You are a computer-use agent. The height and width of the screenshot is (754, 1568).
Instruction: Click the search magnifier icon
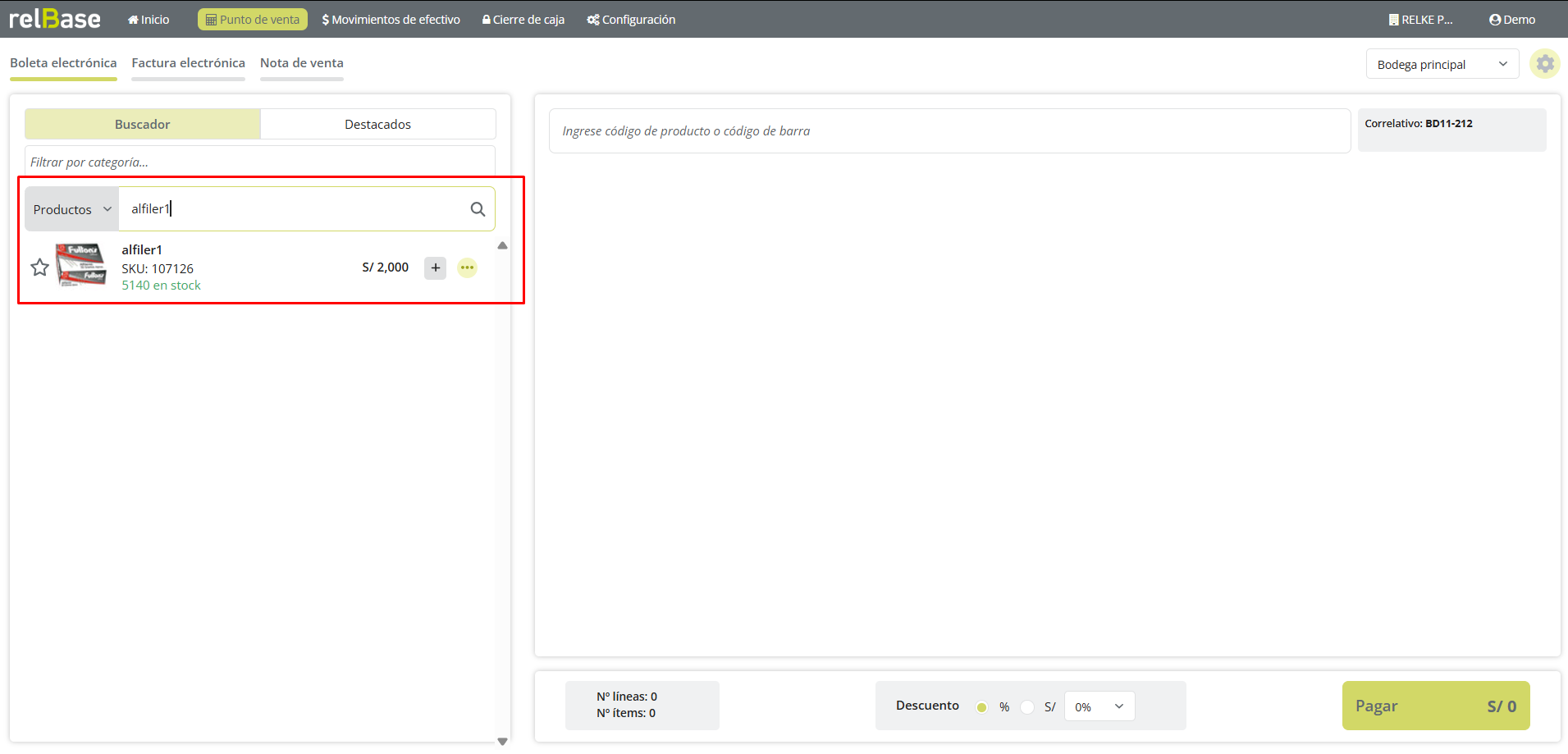[478, 209]
